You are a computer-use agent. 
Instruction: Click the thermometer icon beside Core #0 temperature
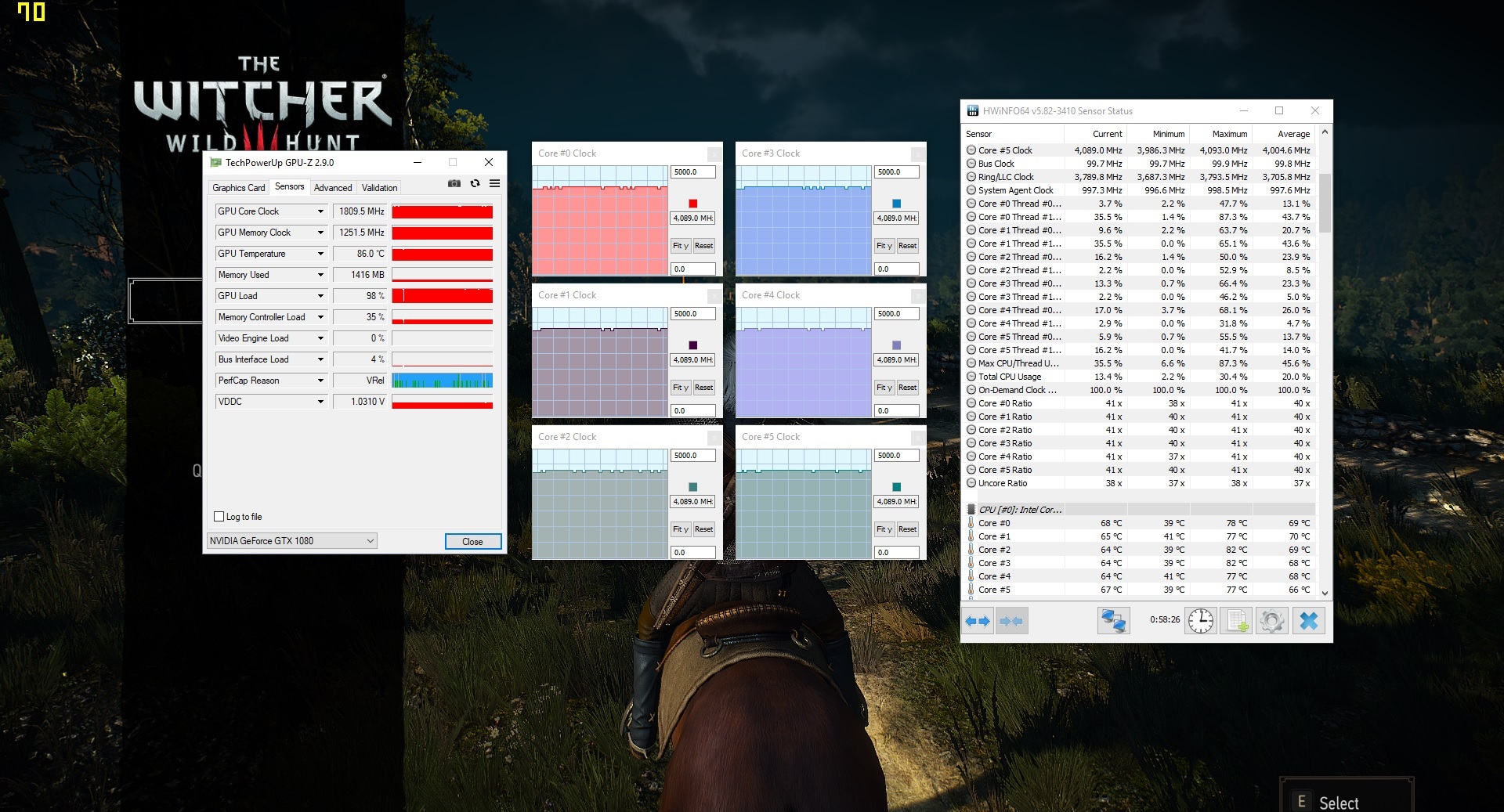[971, 523]
